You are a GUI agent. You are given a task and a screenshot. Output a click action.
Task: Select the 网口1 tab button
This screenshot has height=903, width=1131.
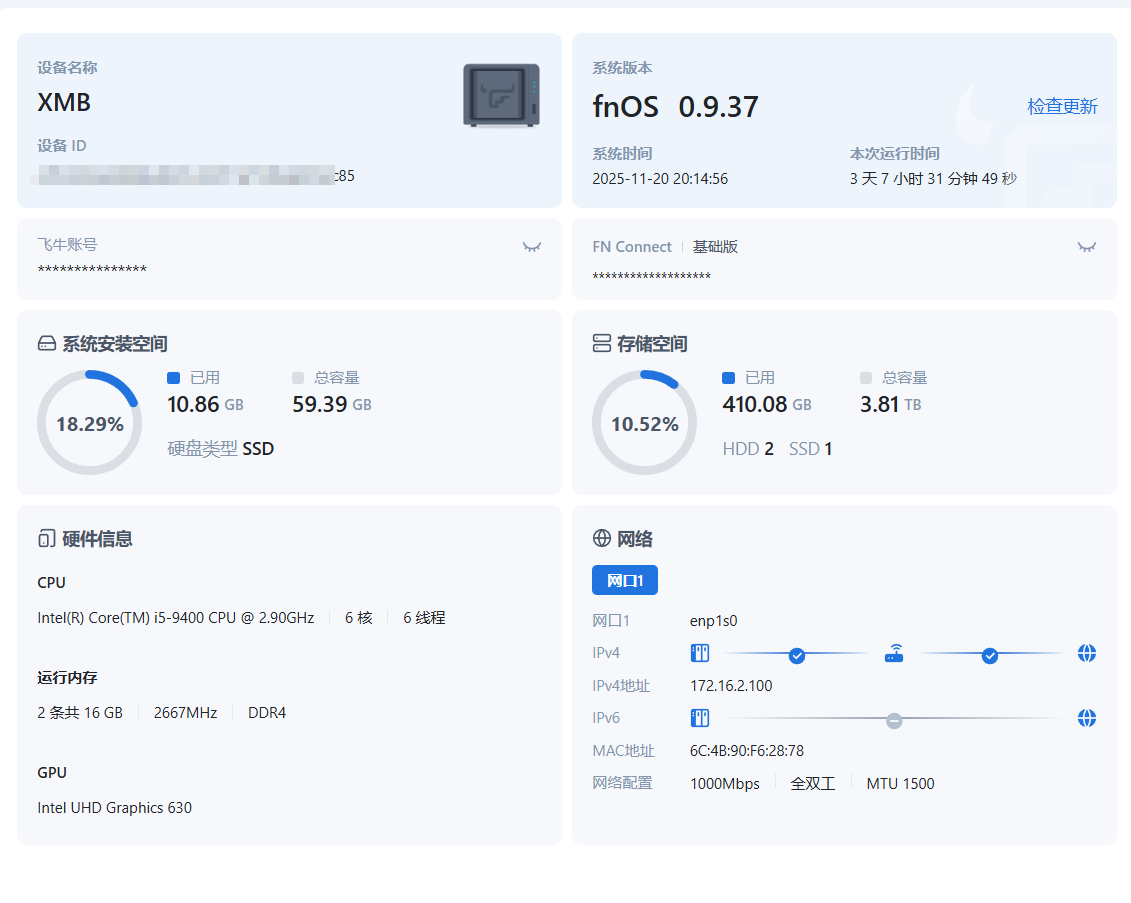(625, 581)
